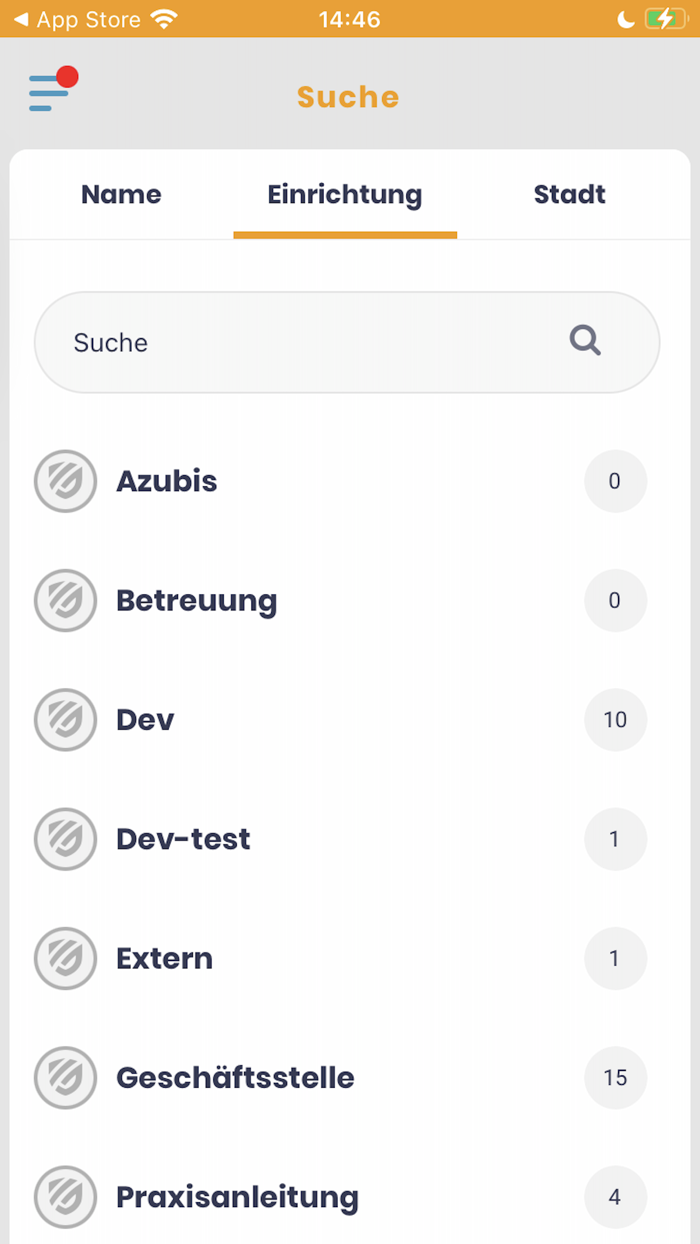Select the shield icon next to Dev

point(66,719)
